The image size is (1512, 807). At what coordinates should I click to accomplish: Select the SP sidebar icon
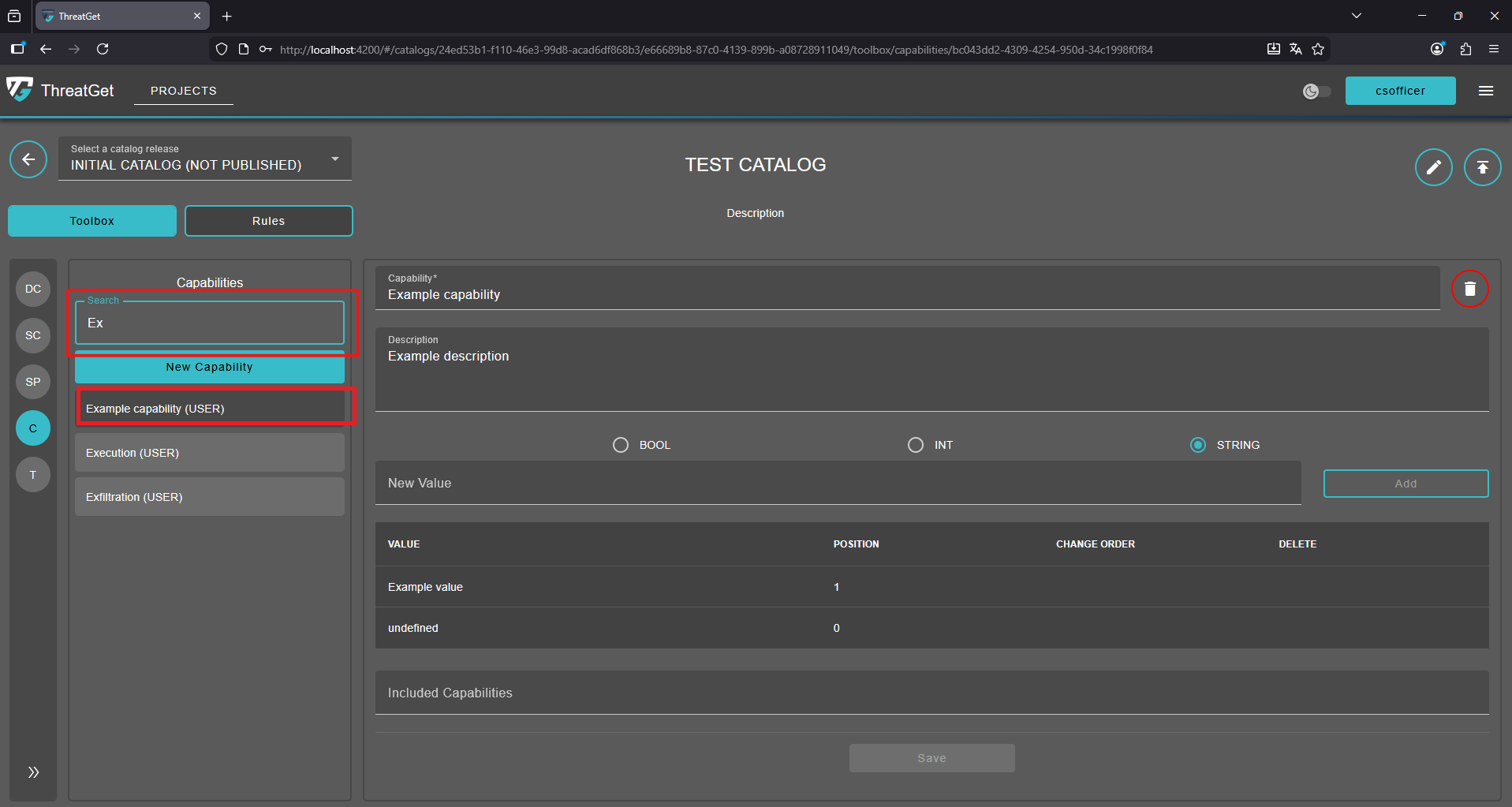(x=32, y=382)
